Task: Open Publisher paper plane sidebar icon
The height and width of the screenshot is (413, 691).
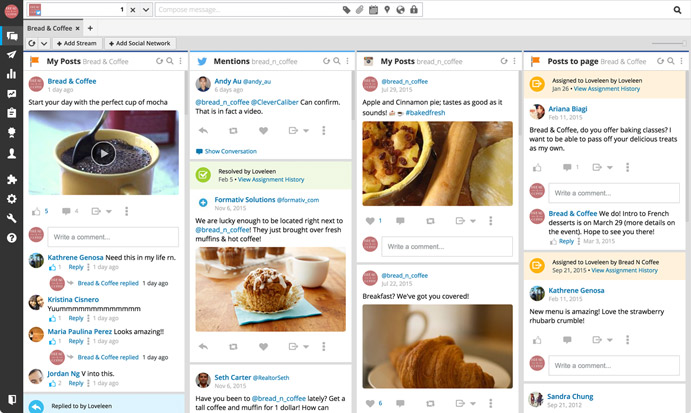Action: (11, 55)
